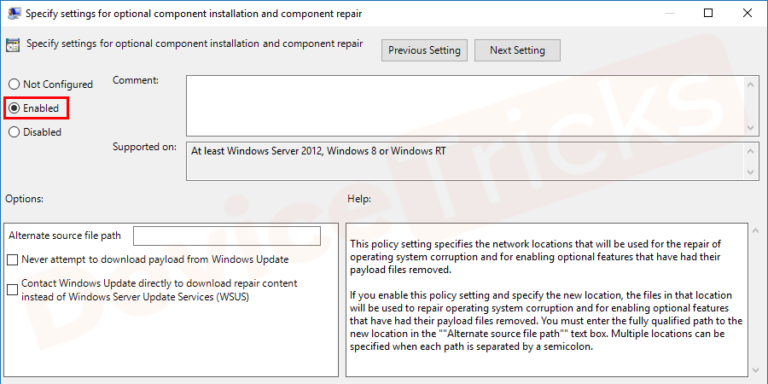The image size is (768, 384).
Task: Click the Next Setting button
Action: pyautogui.click(x=517, y=50)
